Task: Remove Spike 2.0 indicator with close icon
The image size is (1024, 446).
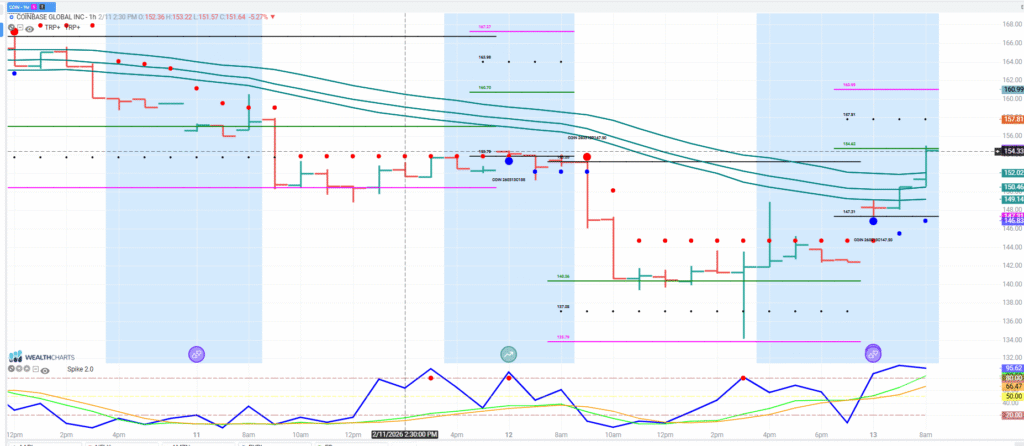Action: coord(11,369)
